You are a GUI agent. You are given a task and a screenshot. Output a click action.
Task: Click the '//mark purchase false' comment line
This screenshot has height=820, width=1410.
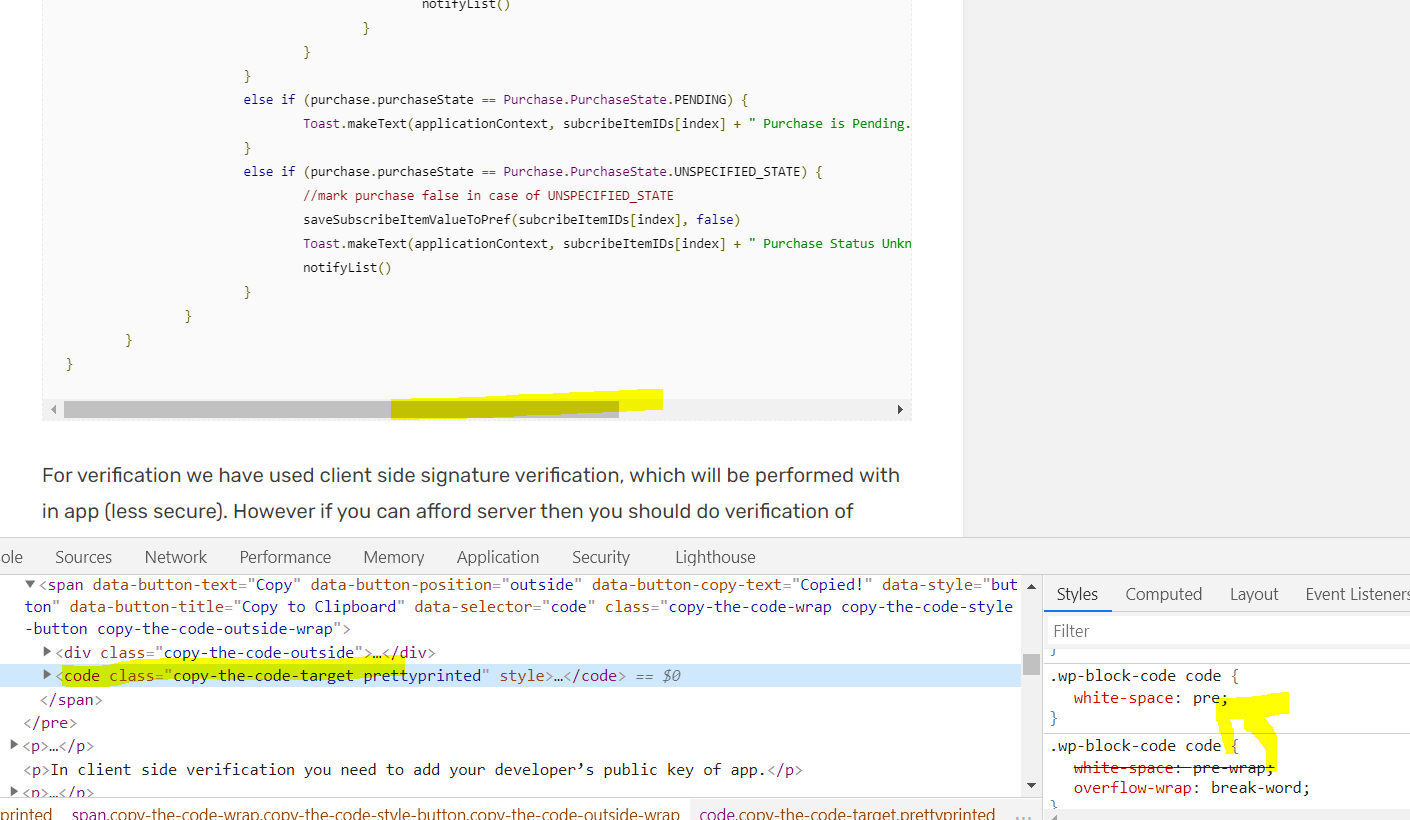488,195
